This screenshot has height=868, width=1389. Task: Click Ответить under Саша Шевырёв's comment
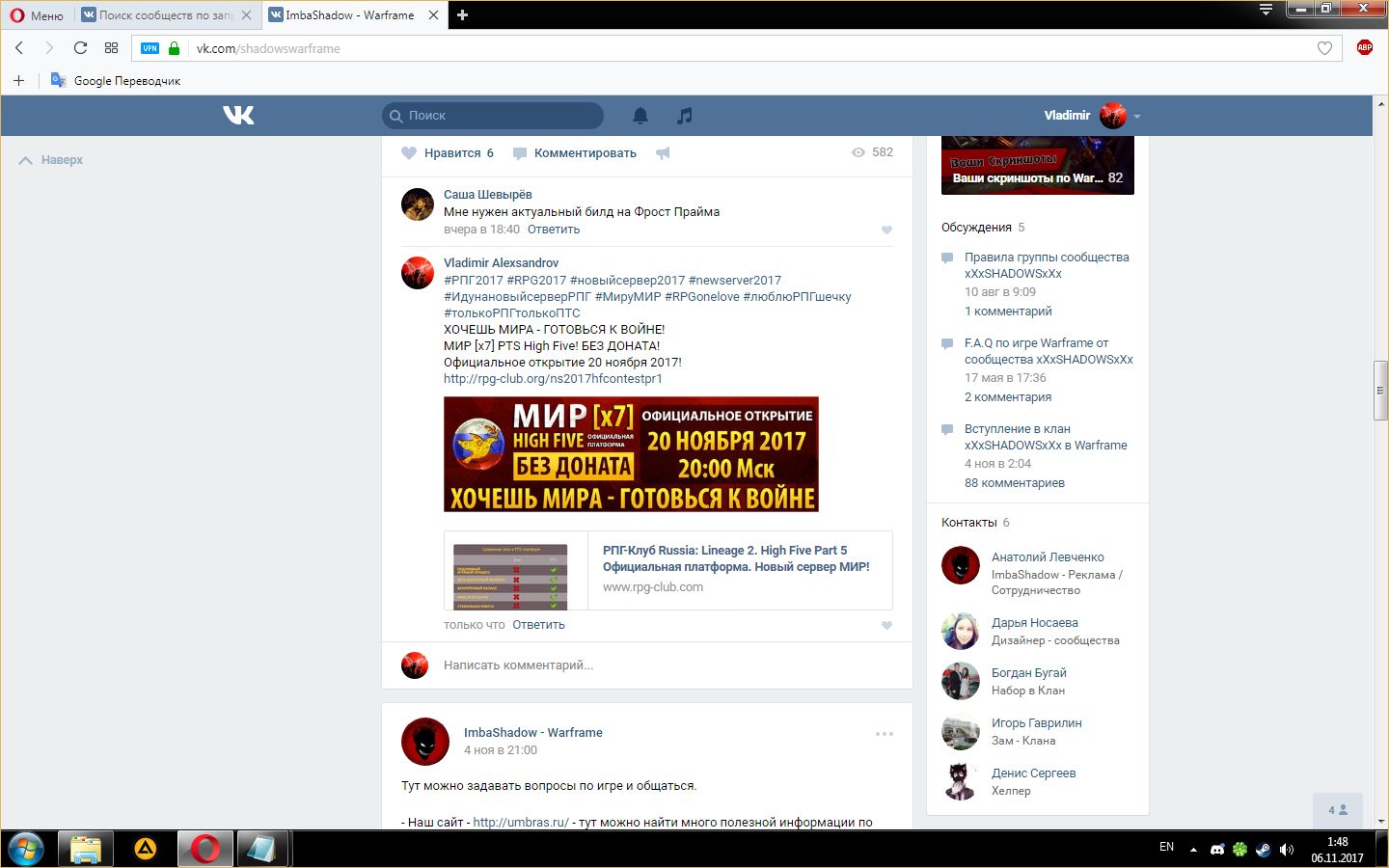point(554,230)
